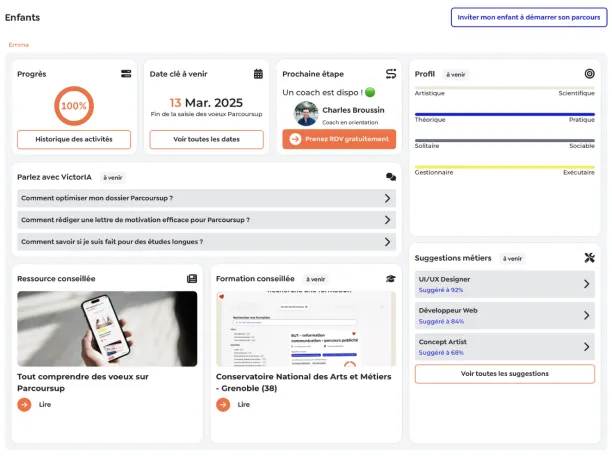Click 'Tout comprendre des voeux sur Parcoursup' title
The width and height of the screenshot is (612, 456).
tap(83, 382)
